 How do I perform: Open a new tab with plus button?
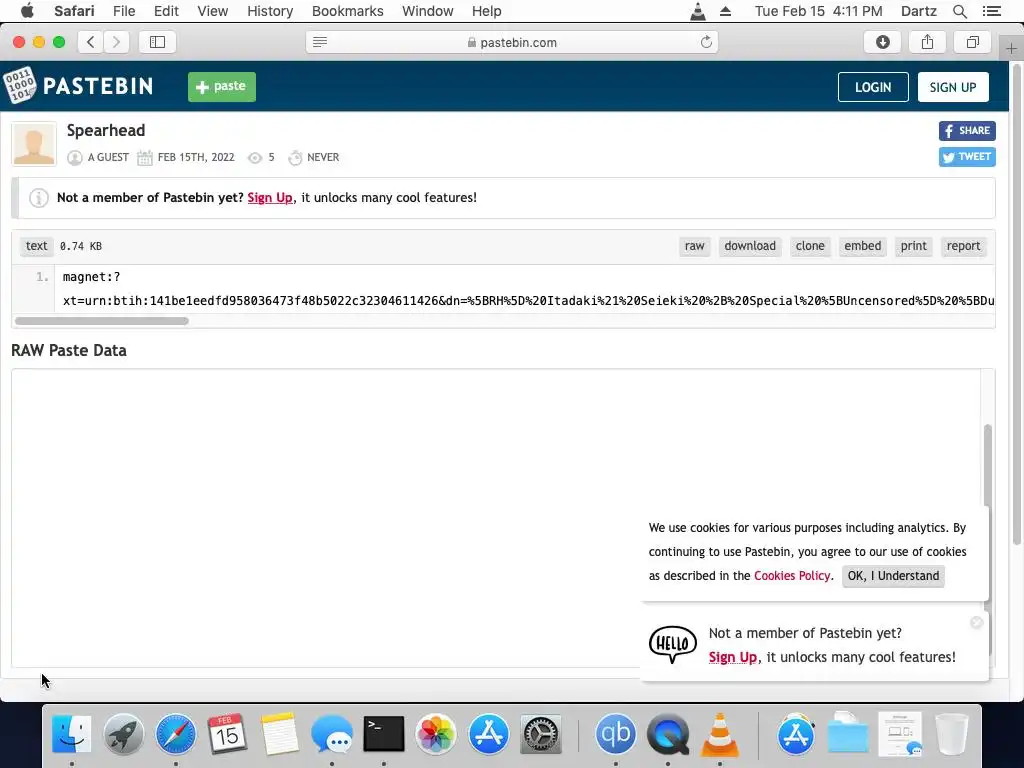click(1011, 49)
